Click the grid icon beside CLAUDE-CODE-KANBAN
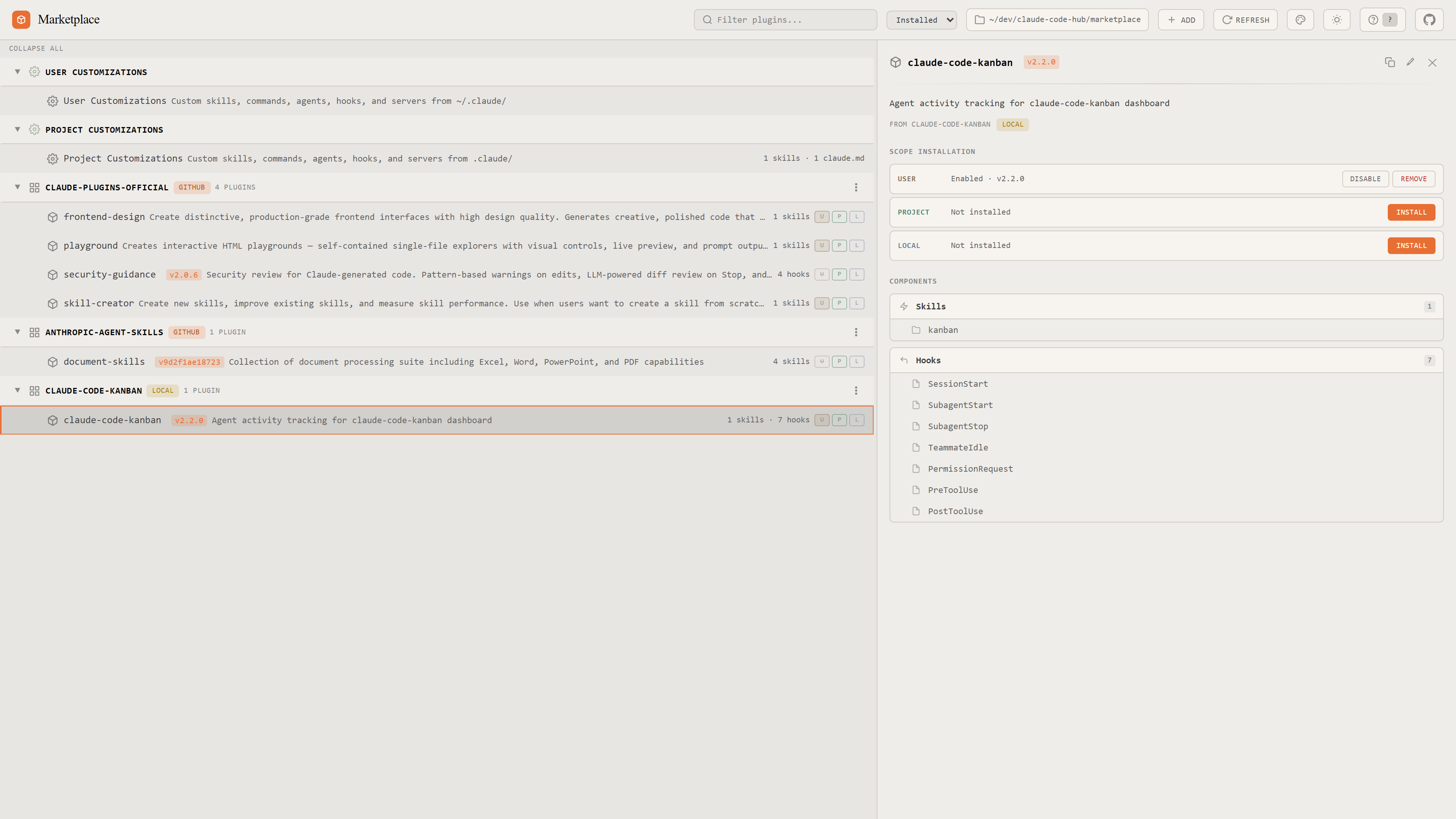 (35, 391)
